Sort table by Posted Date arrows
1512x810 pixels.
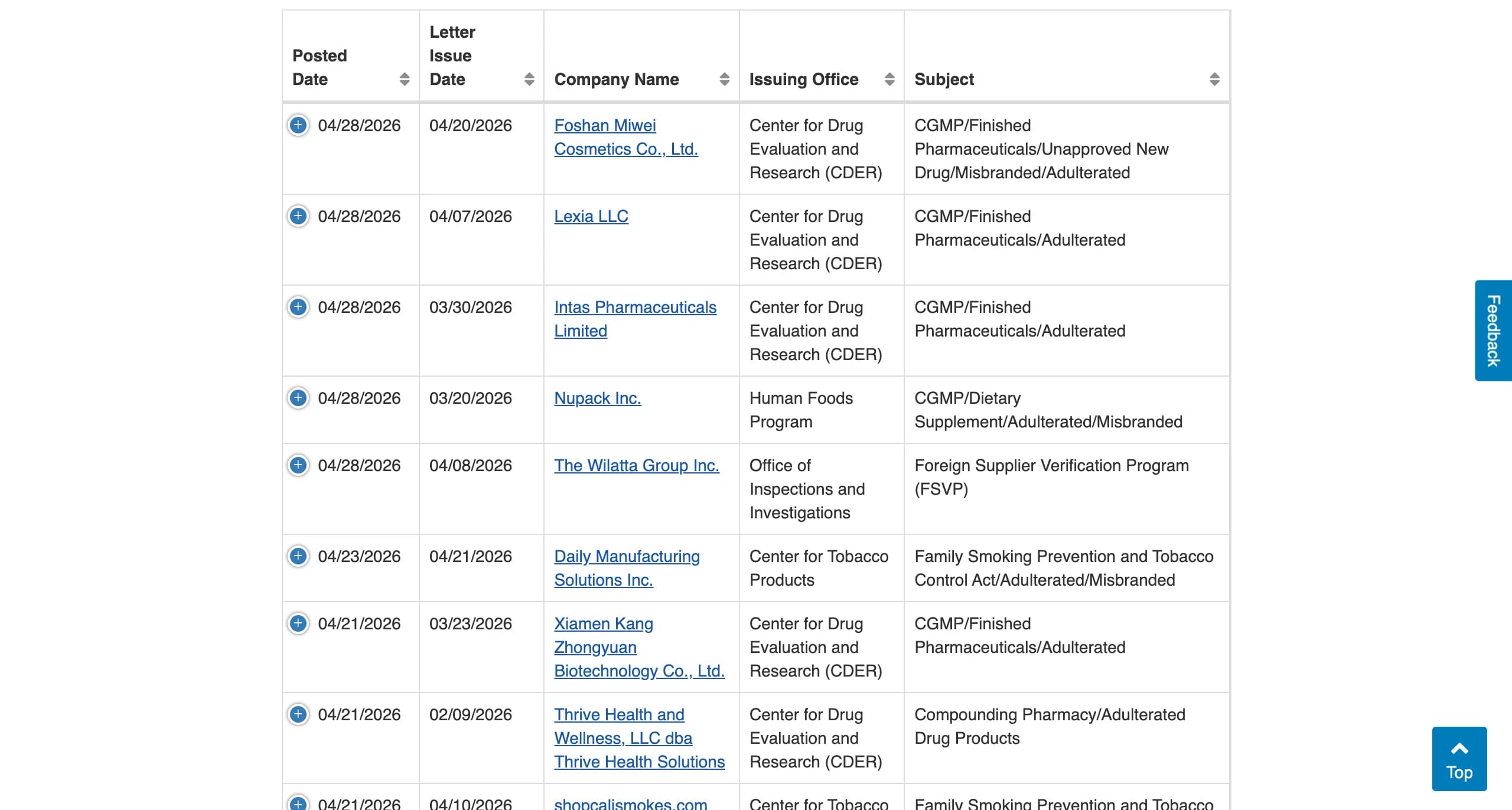click(x=405, y=79)
